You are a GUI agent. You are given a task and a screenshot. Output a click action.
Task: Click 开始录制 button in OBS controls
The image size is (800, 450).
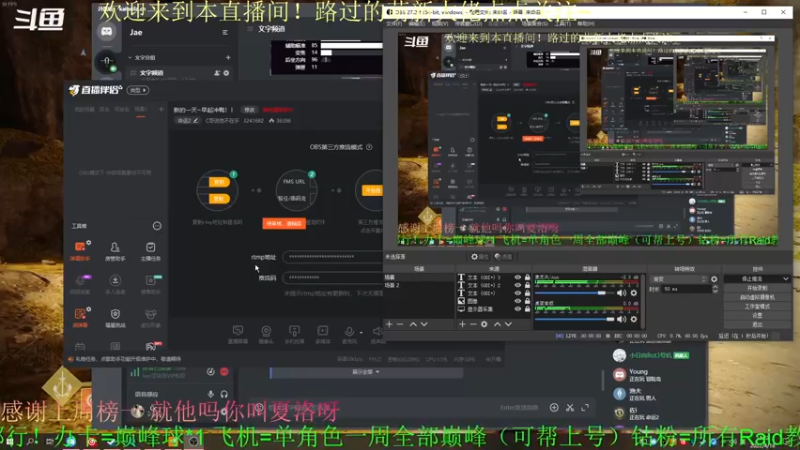(757, 288)
